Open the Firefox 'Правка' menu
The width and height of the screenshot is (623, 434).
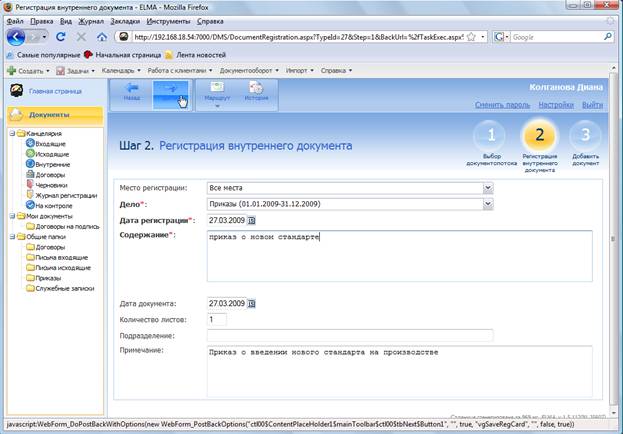(x=41, y=21)
